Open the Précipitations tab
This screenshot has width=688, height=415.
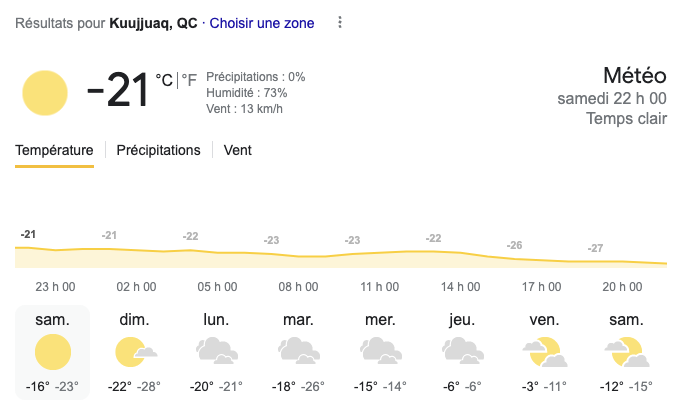[x=158, y=150]
